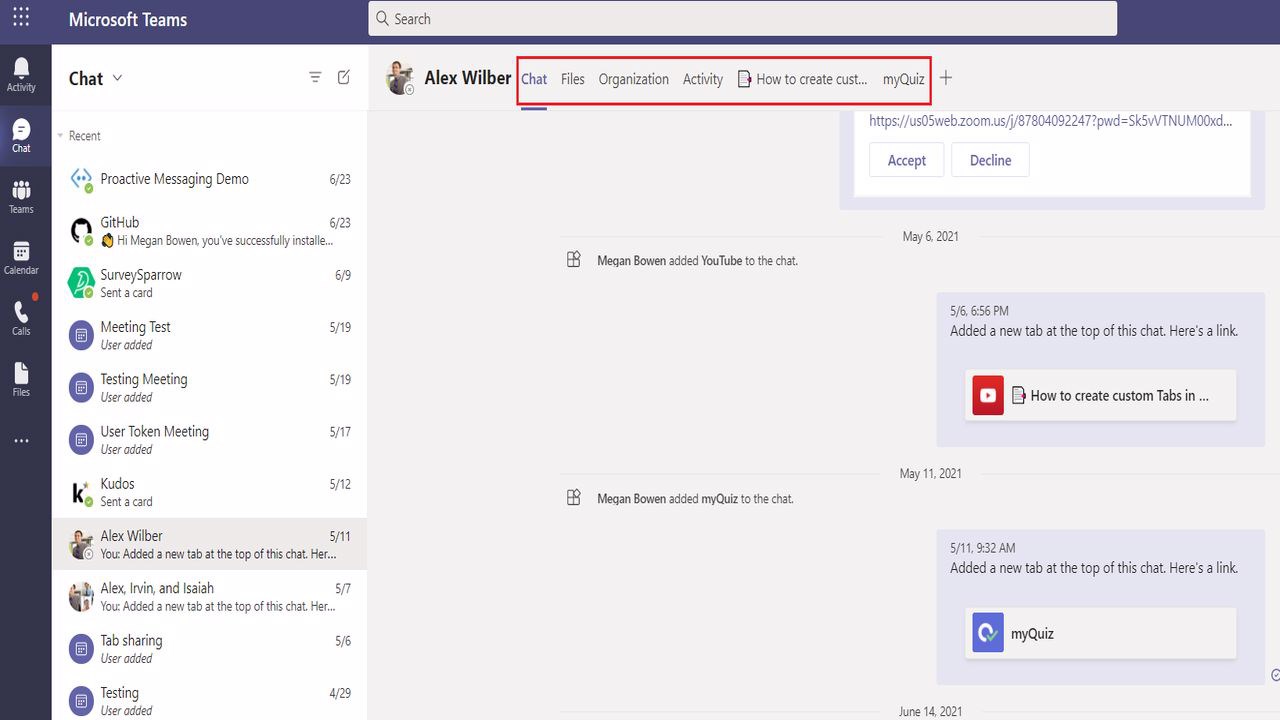
Task: Open Calls in the left rail
Action: pyautogui.click(x=21, y=319)
